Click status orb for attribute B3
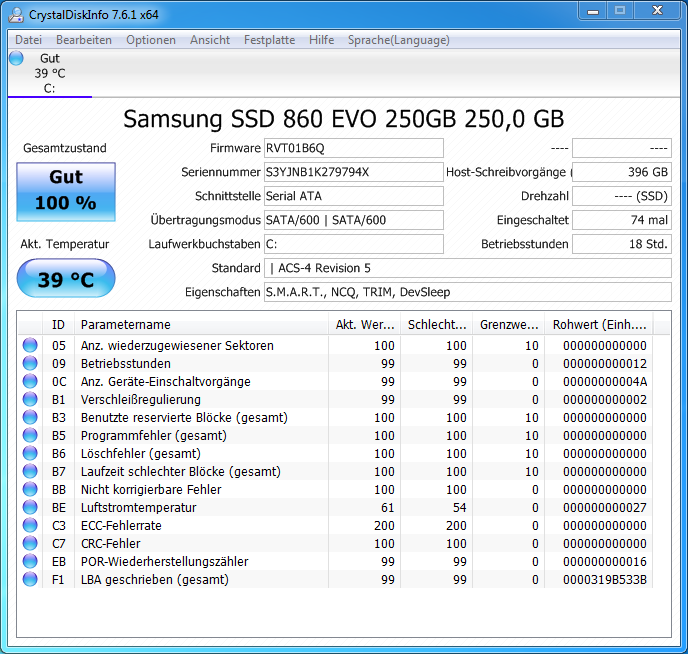Viewport: 688px width, 654px height. pyautogui.click(x=30, y=417)
